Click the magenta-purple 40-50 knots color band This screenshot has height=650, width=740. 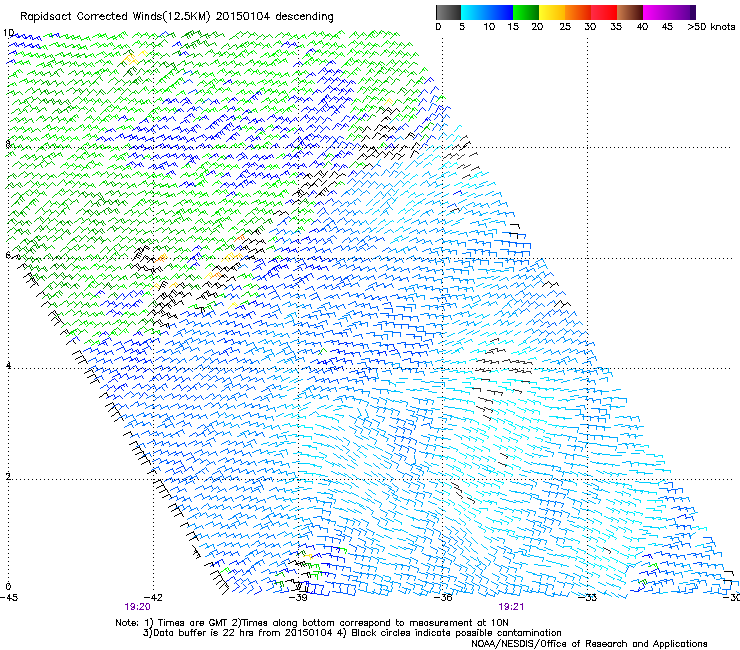669,12
